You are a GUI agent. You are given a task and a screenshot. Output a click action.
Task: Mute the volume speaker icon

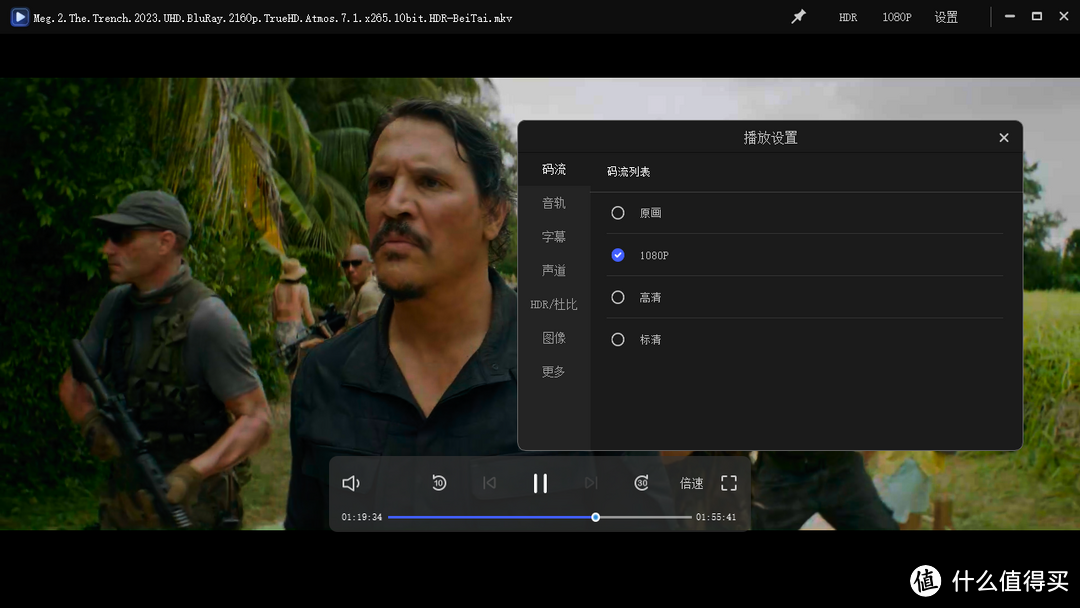(351, 483)
